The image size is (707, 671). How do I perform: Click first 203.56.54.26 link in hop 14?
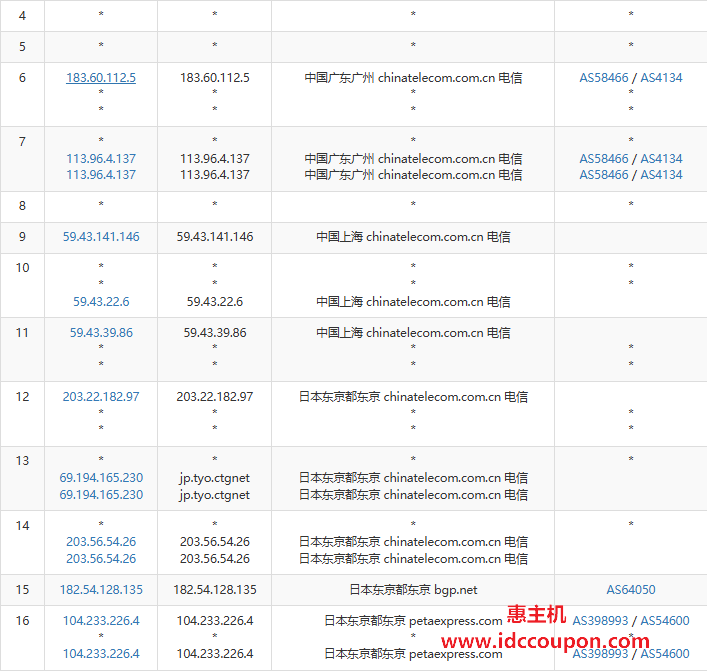tap(101, 542)
